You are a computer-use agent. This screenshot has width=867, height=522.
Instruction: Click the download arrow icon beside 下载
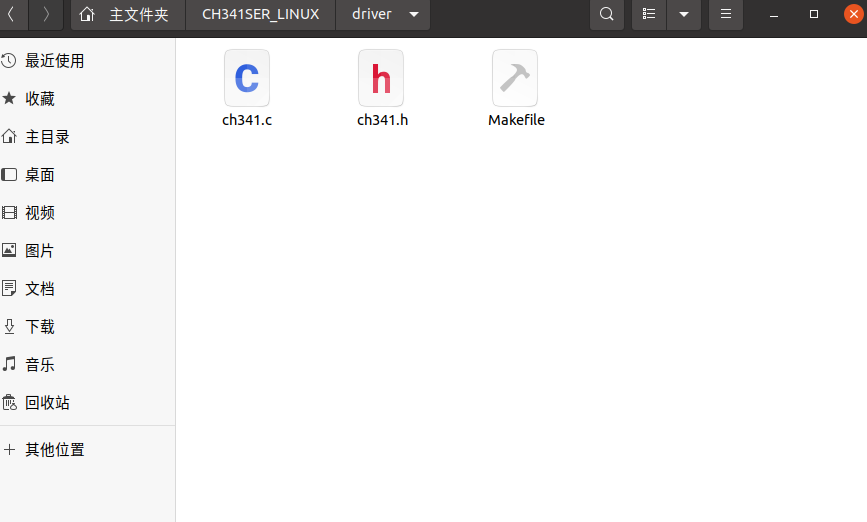pos(9,326)
